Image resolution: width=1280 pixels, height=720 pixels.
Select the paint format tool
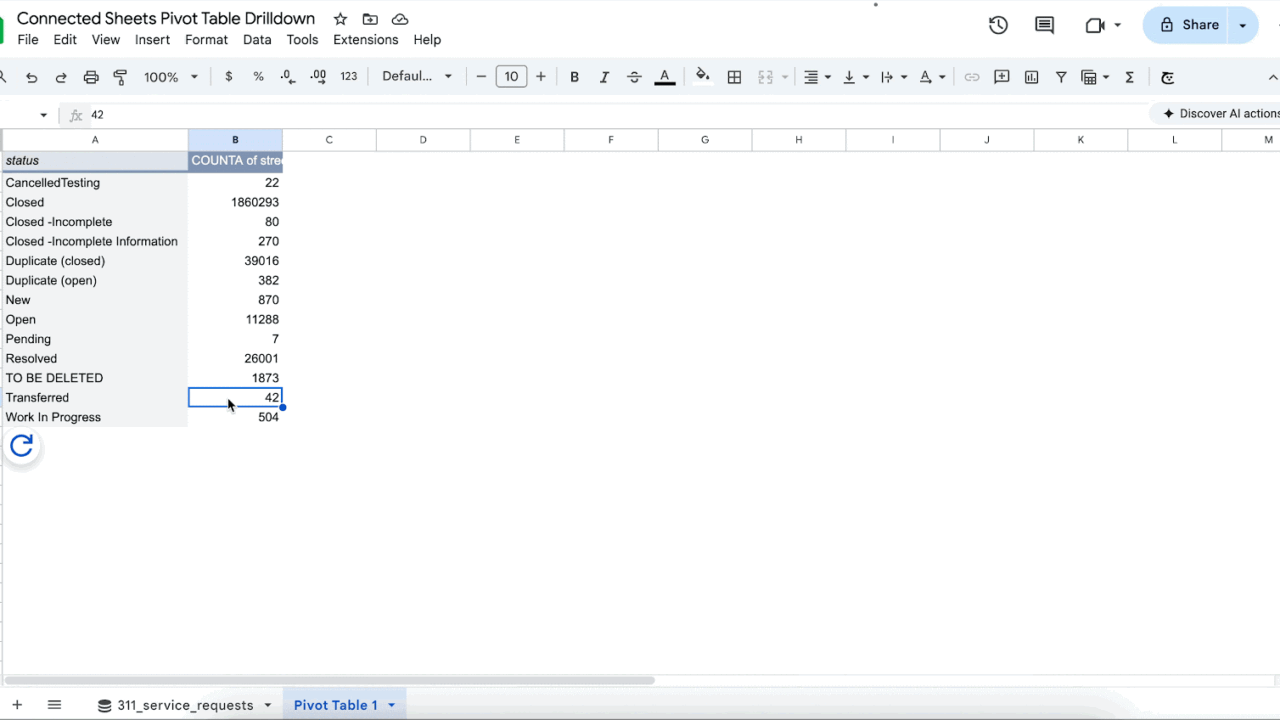[121, 77]
